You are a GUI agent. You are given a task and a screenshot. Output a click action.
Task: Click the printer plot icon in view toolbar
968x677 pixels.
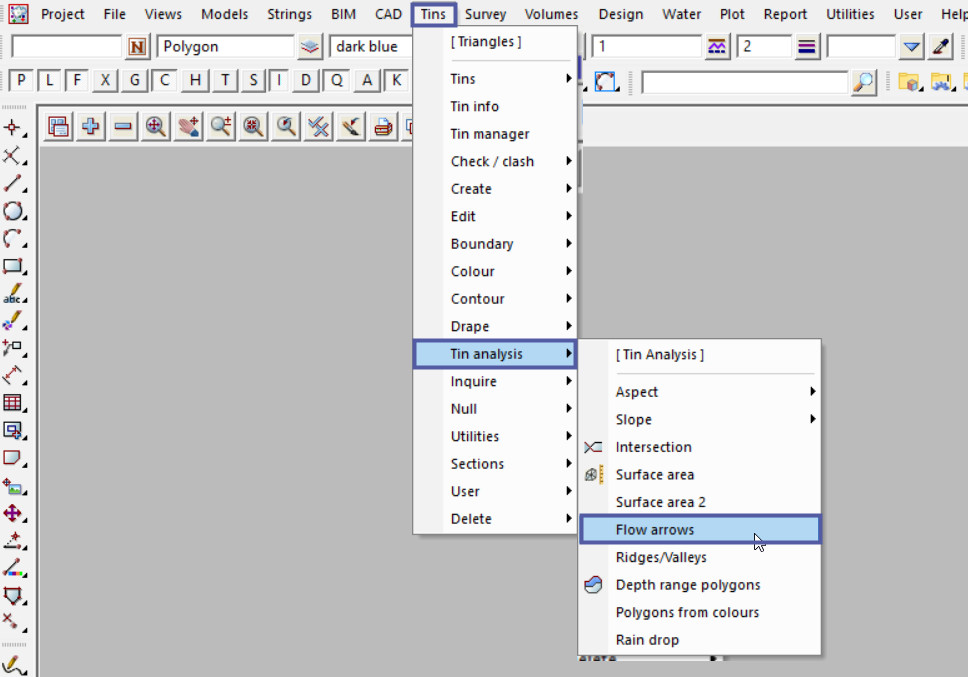tap(383, 126)
